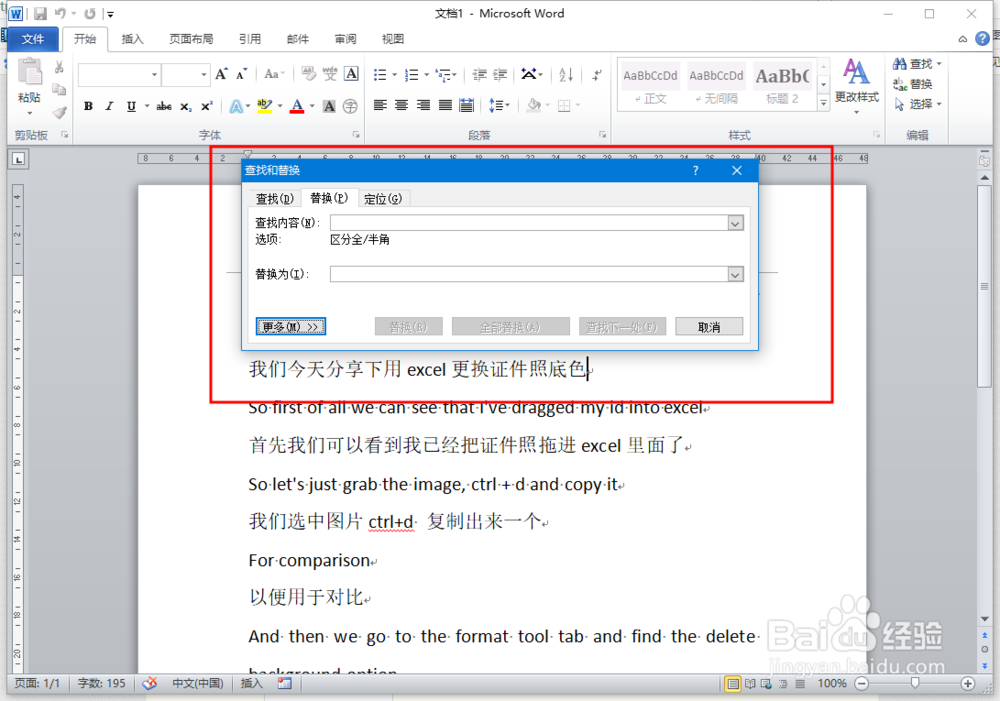Switch to the 页面布局 Page Layout tab
The image size is (1000, 701).
click(x=191, y=39)
